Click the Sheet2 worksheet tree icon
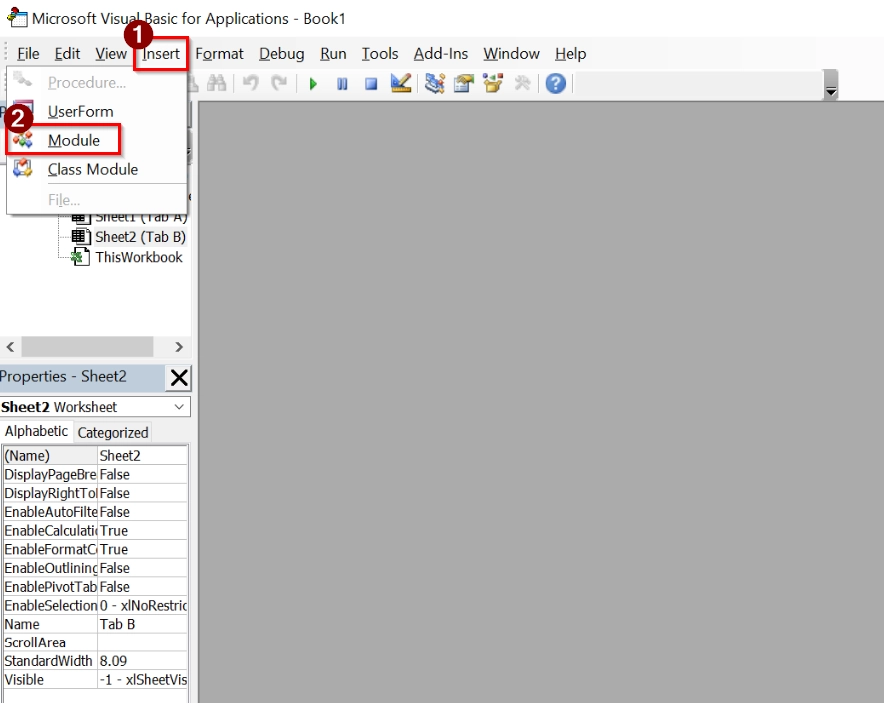This screenshot has height=703, width=884. (81, 237)
